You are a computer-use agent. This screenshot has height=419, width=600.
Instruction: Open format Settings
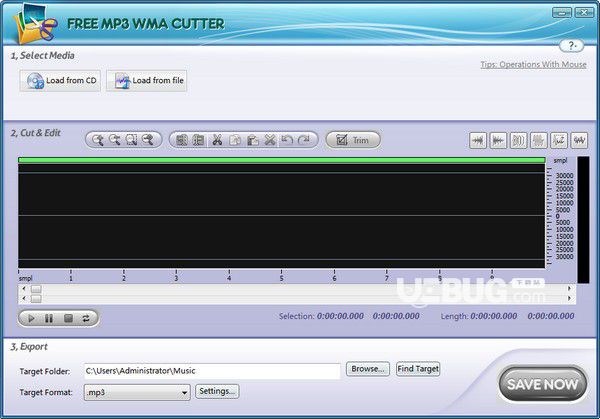217,391
